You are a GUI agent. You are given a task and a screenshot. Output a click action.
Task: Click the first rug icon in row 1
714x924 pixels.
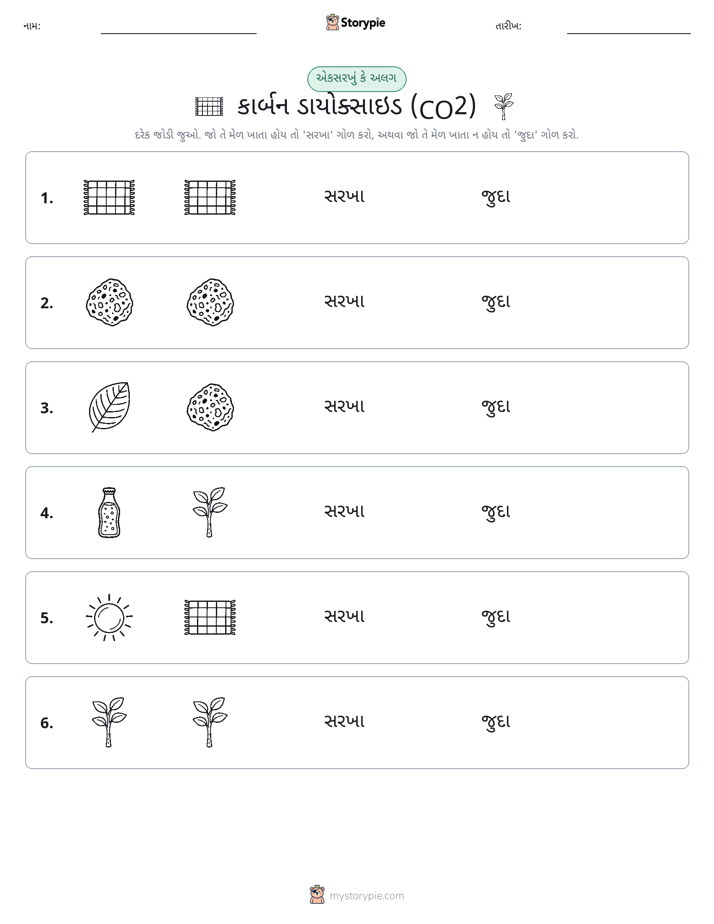109,197
